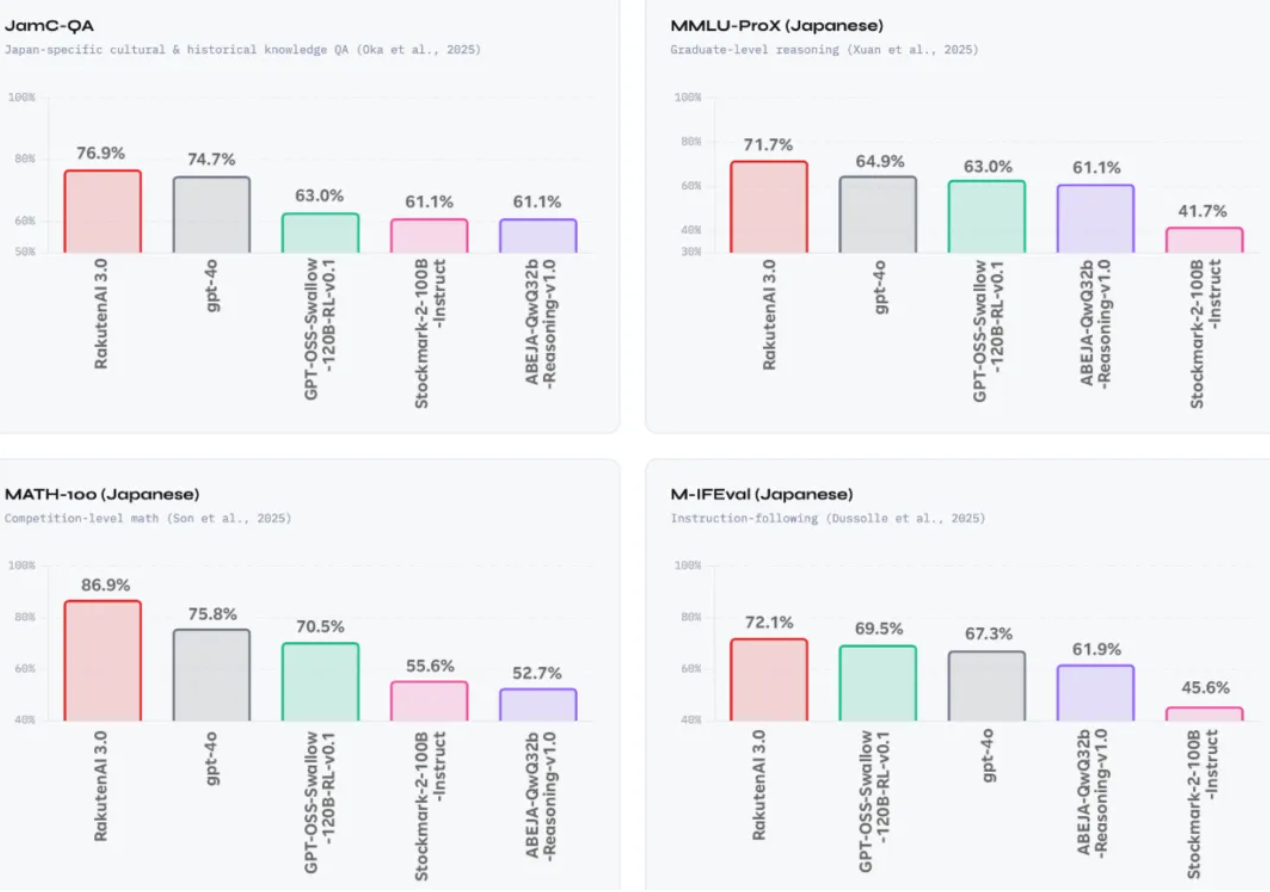Select the 86.9% RakutenAI bar in MATH-100
This screenshot has height=892, width=1270.
(x=103, y=661)
